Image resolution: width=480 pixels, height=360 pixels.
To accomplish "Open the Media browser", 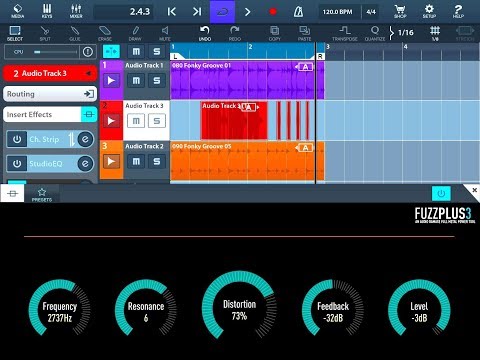I will pyautogui.click(x=17, y=11).
